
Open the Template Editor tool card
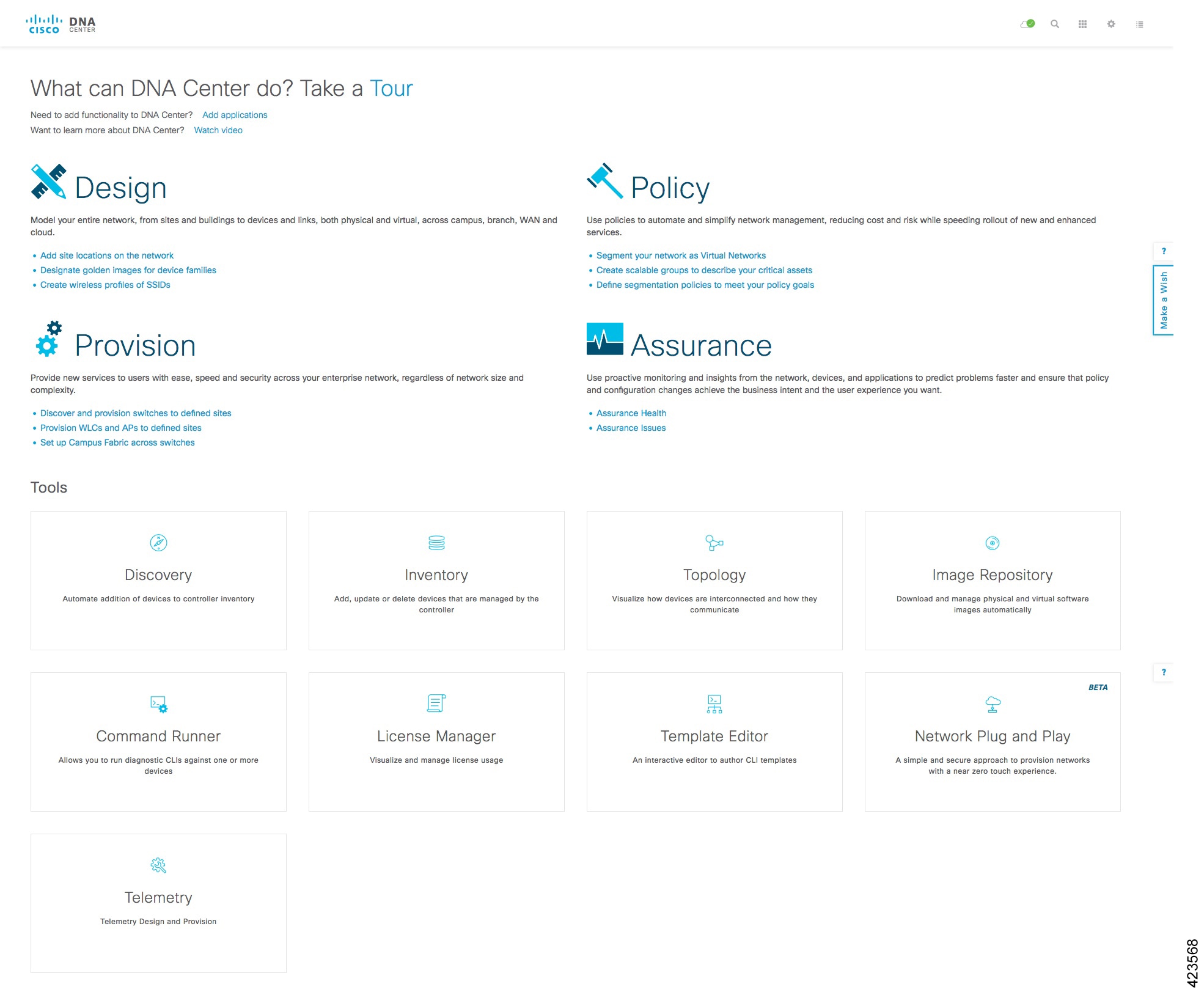(x=714, y=742)
